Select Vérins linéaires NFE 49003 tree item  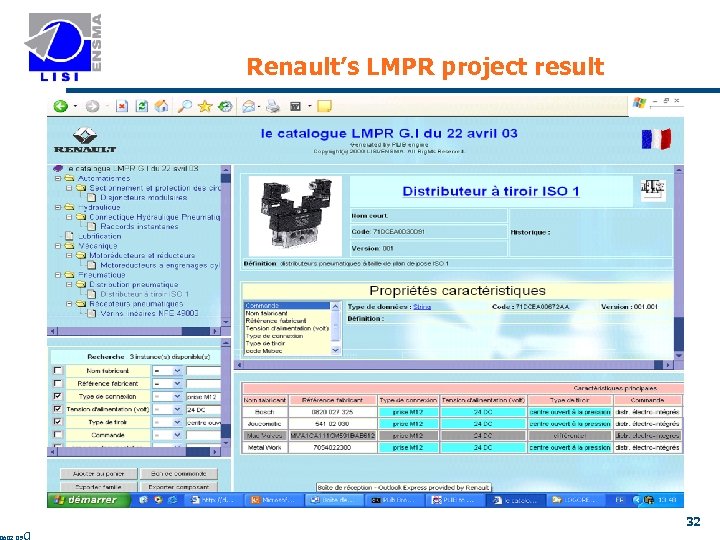tap(149, 313)
